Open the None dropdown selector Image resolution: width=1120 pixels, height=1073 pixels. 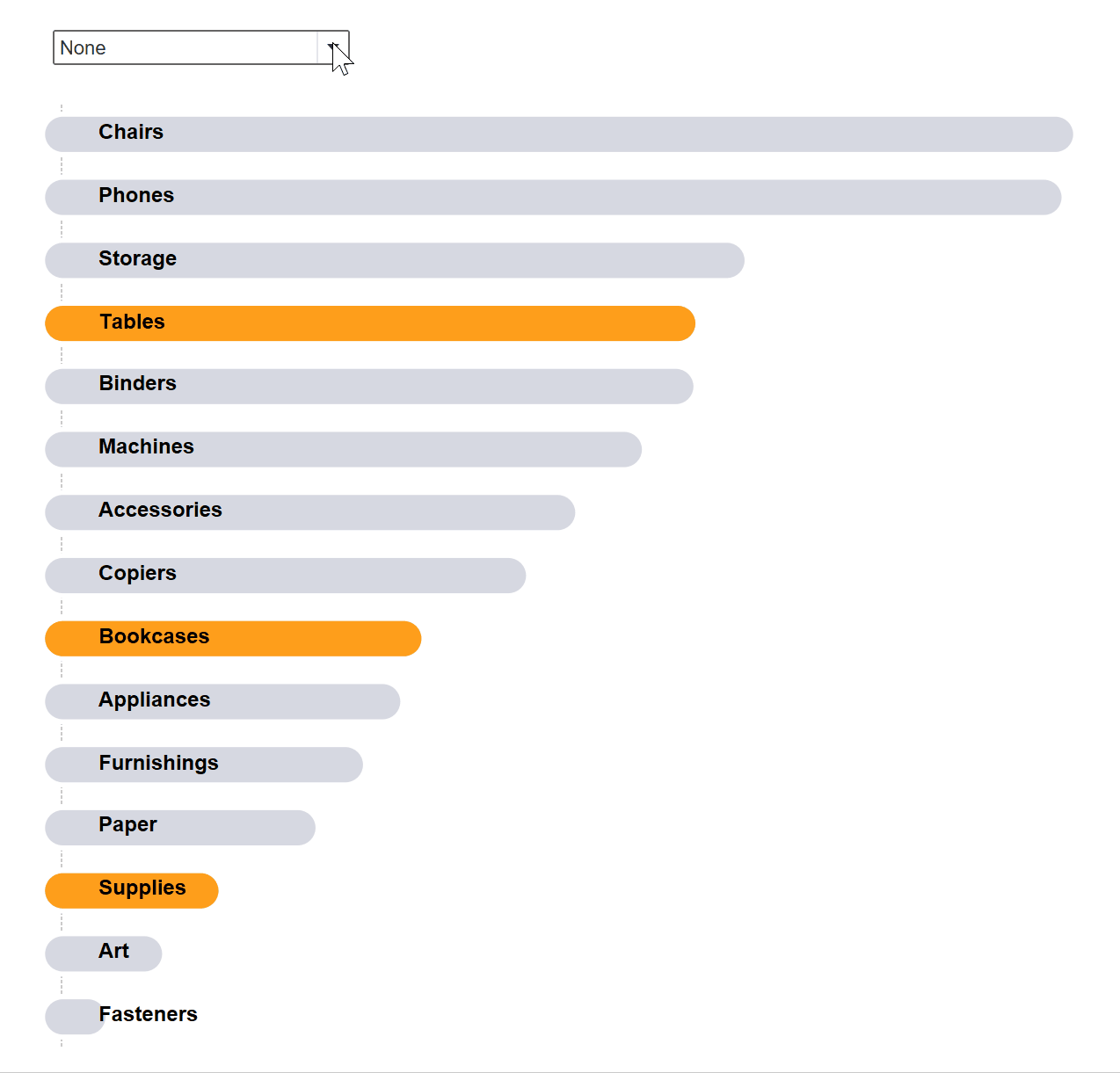(187, 47)
